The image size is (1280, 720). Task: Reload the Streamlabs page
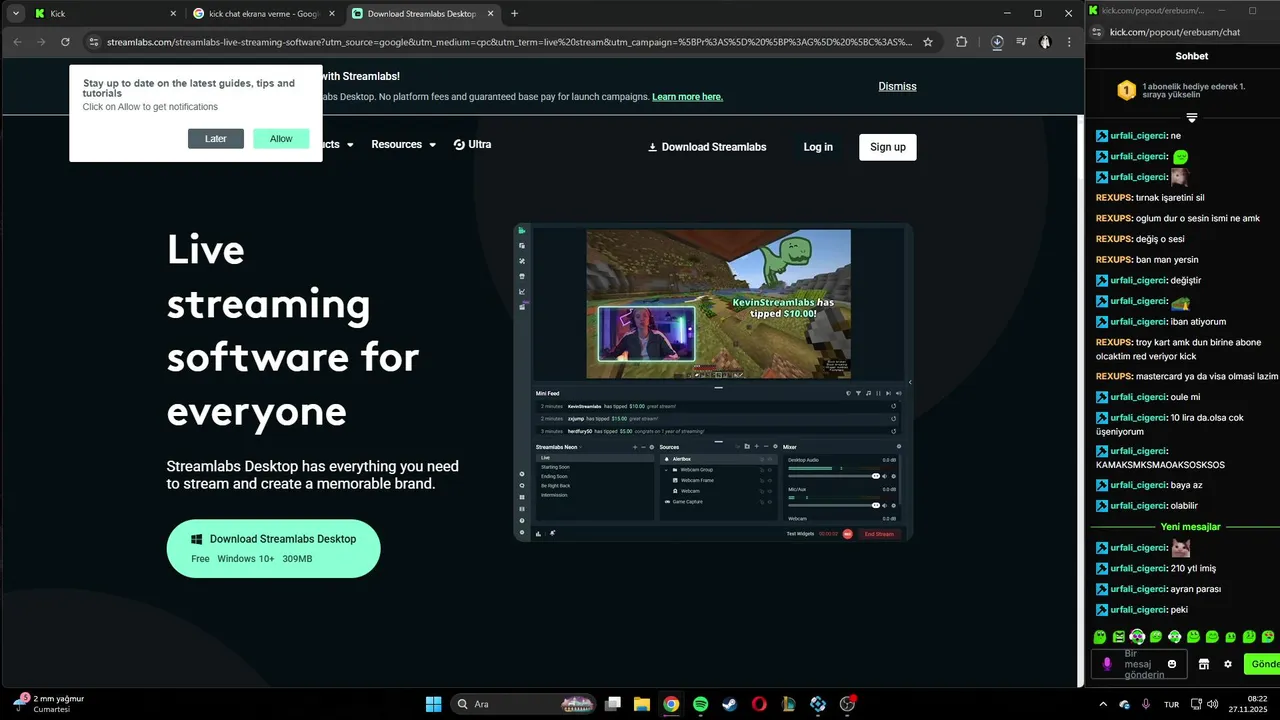[x=65, y=42]
